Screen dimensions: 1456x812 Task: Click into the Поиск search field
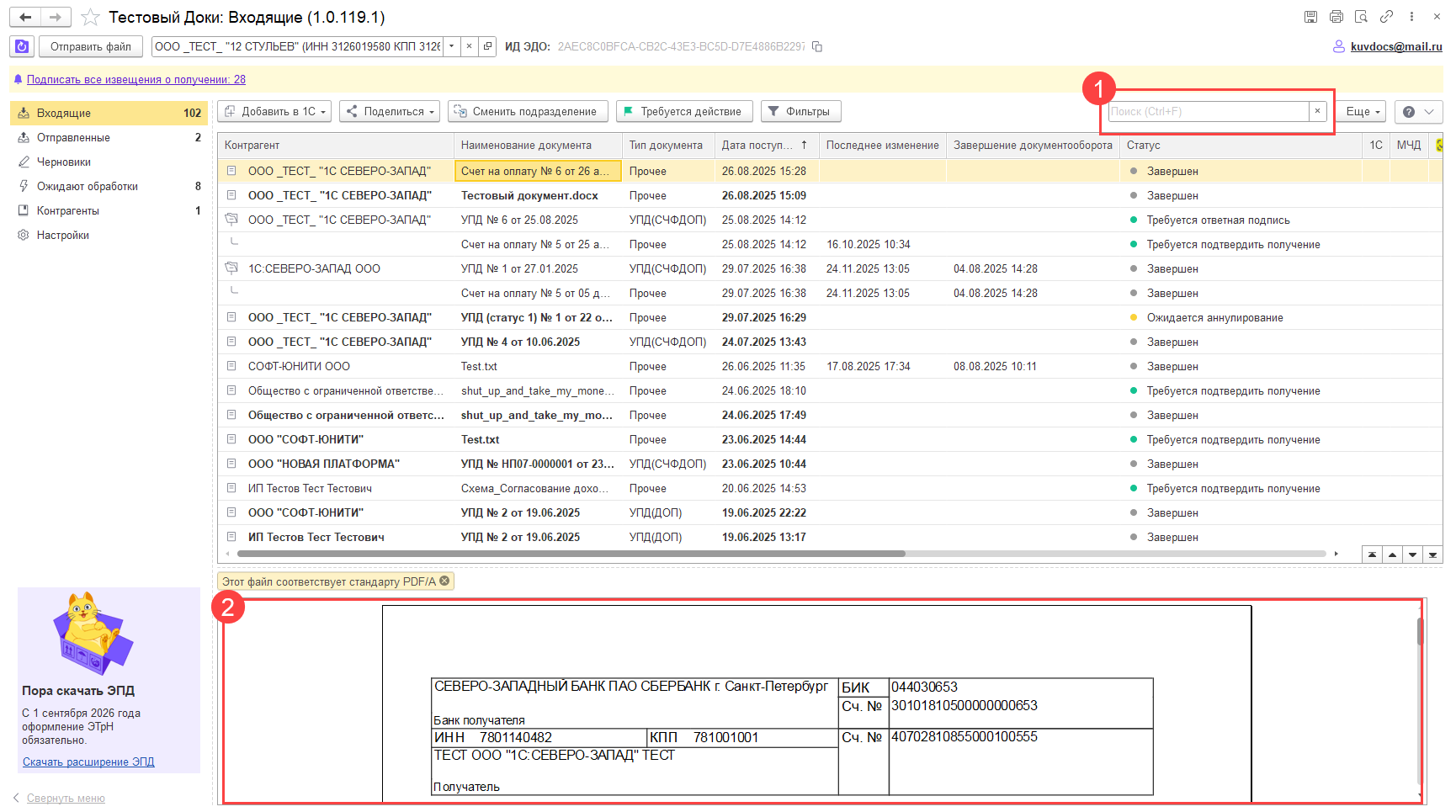pyautogui.click(x=1207, y=111)
